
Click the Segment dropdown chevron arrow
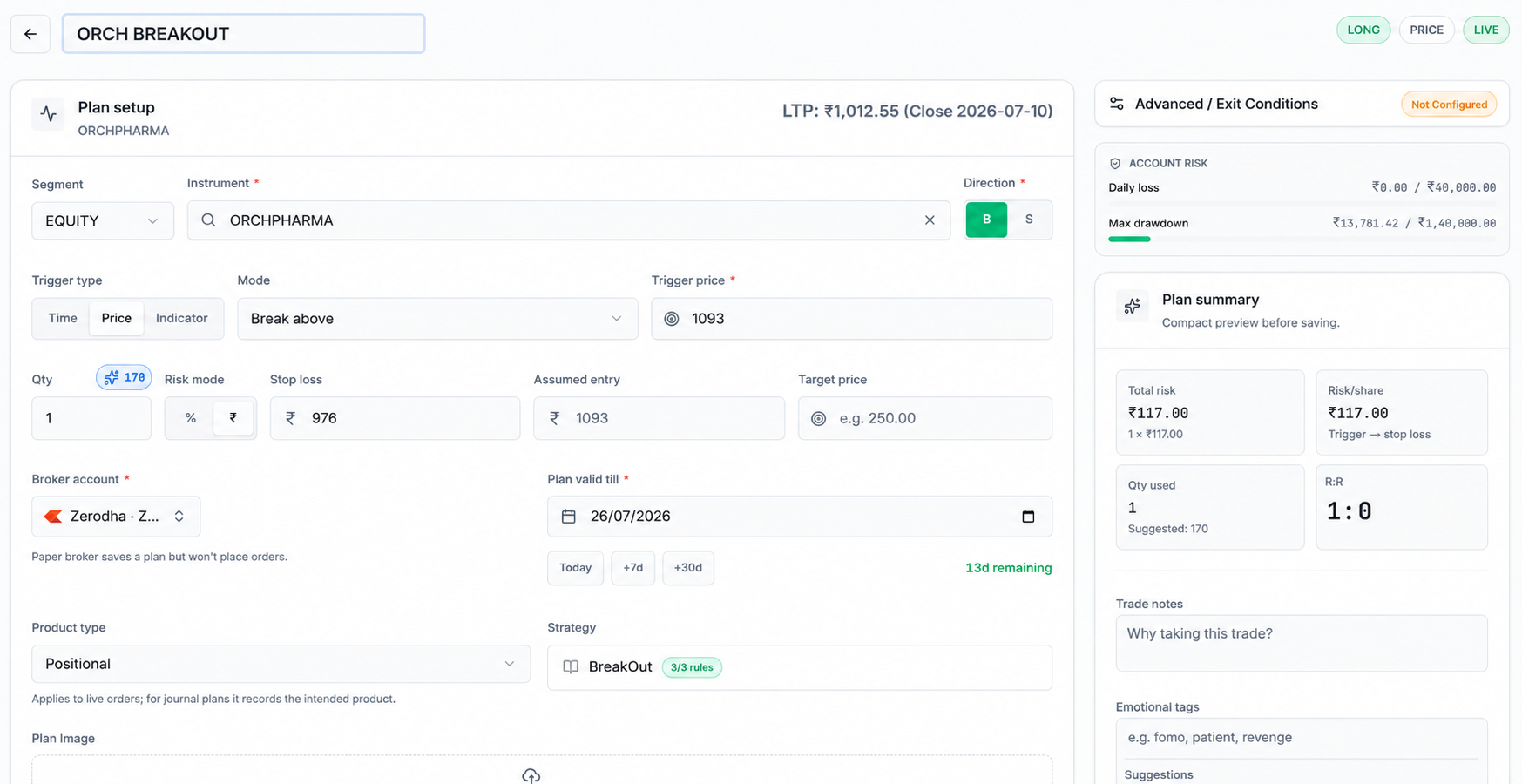[x=153, y=221]
